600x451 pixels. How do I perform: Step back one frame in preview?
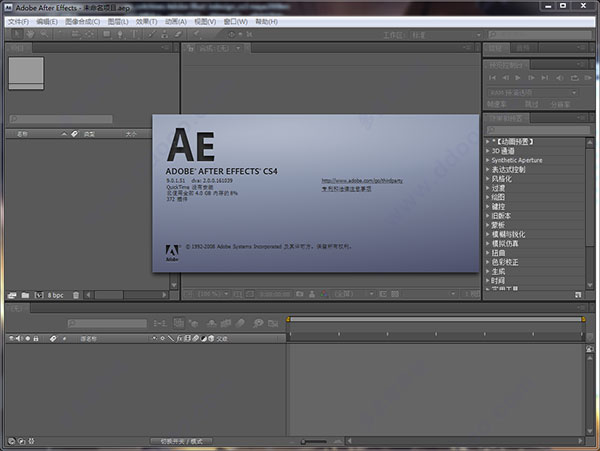505,78
